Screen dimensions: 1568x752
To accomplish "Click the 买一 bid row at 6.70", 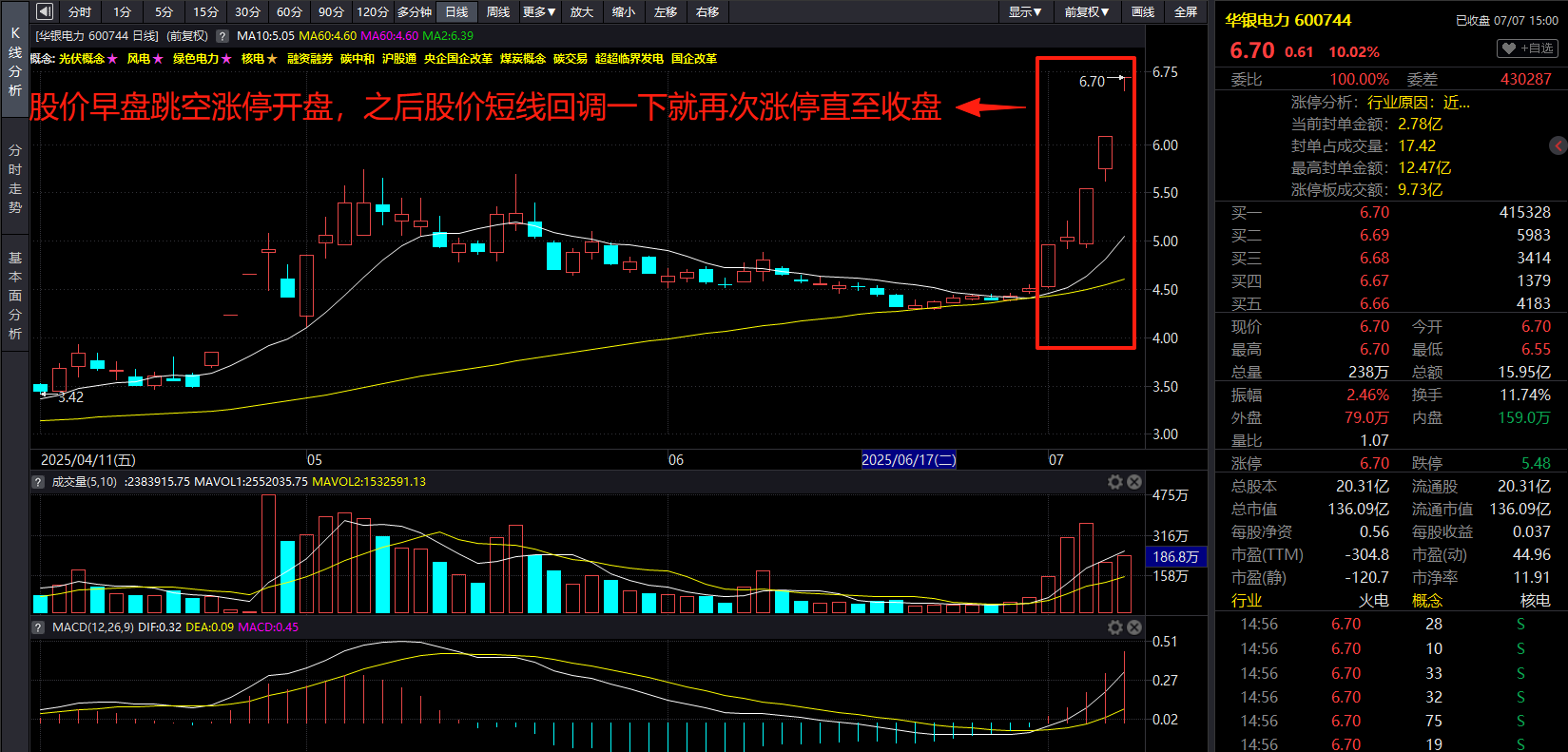I will click(1391, 213).
